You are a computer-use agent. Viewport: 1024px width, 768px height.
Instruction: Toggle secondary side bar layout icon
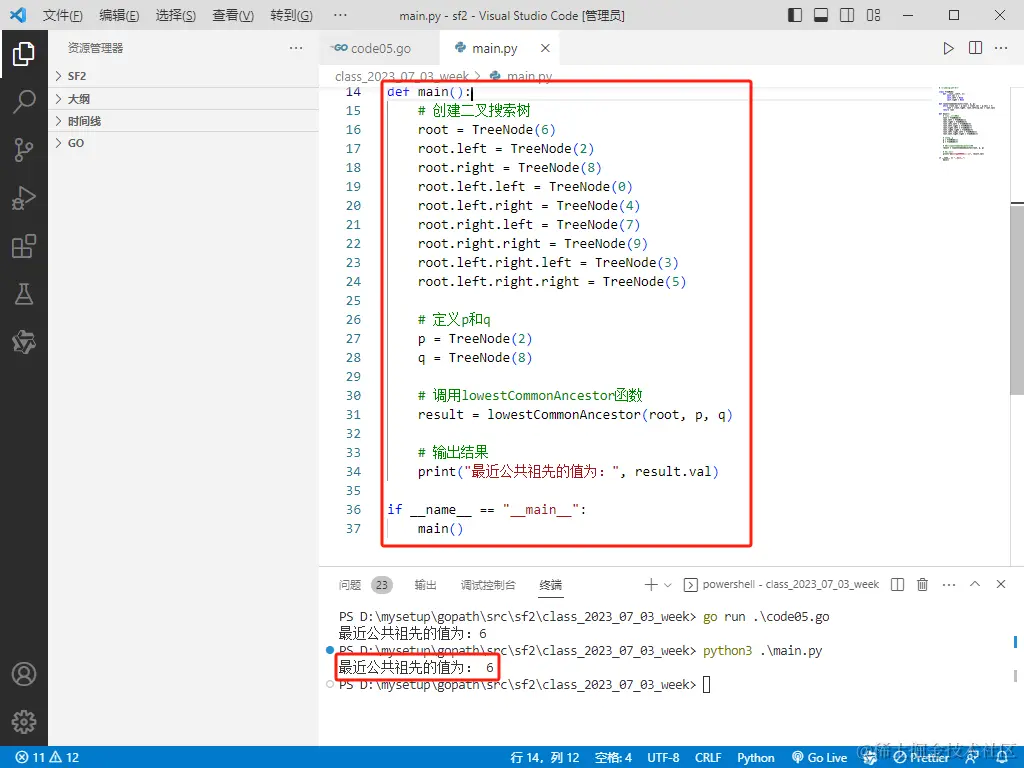click(x=847, y=15)
